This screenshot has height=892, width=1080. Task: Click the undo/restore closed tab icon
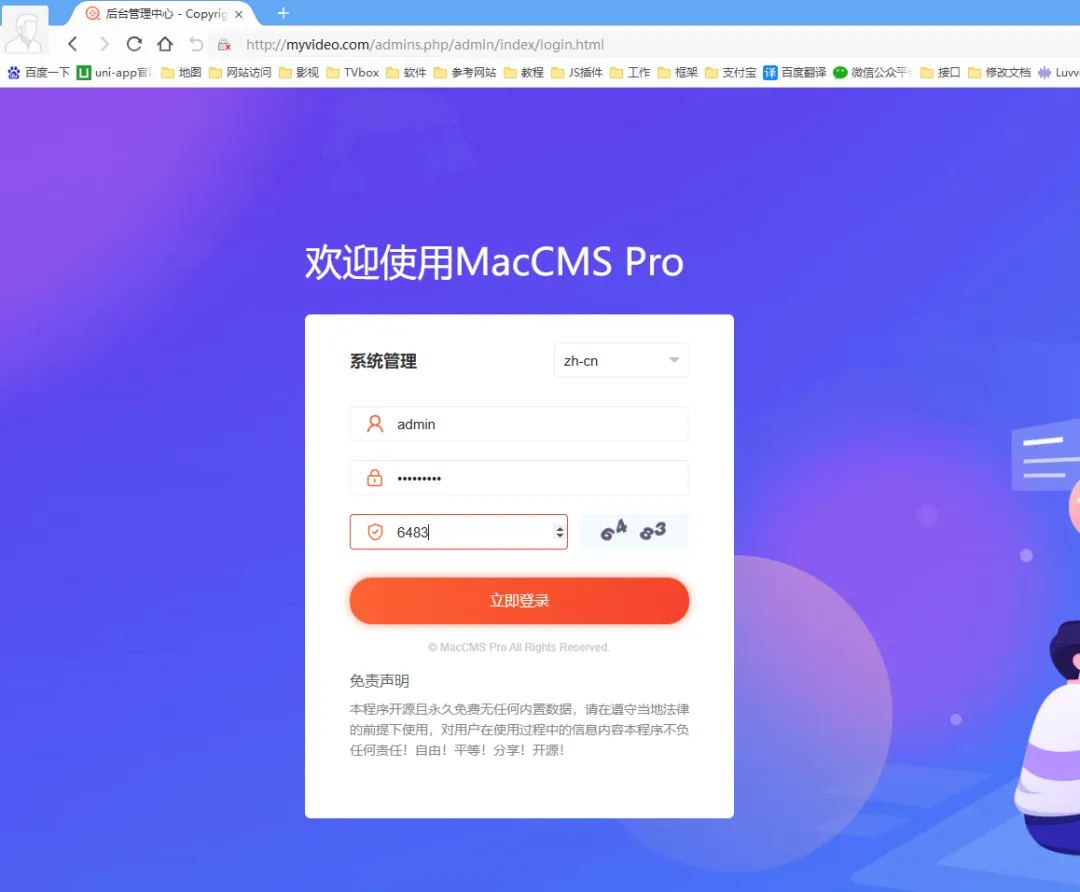196,44
